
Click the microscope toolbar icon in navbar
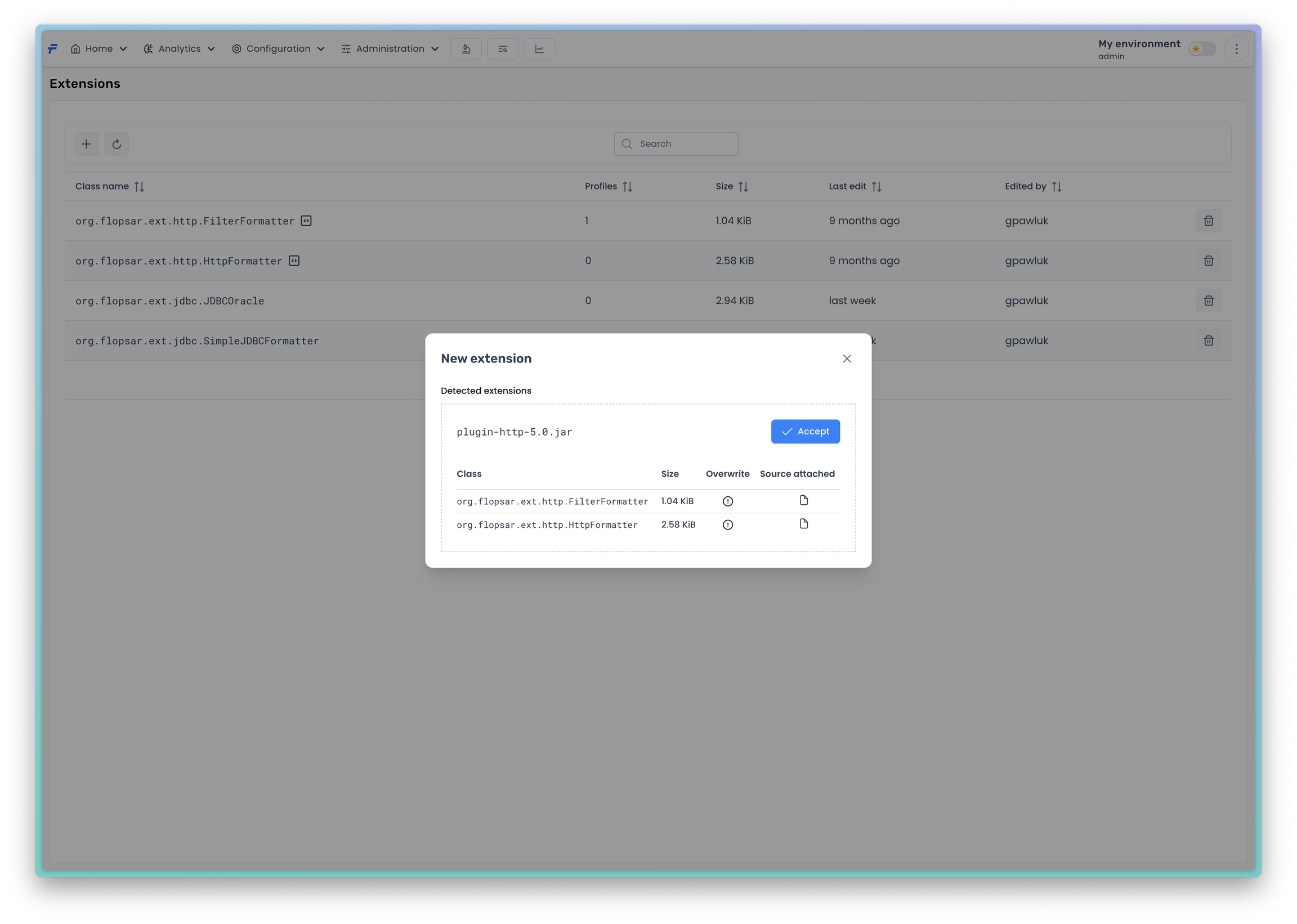466,49
